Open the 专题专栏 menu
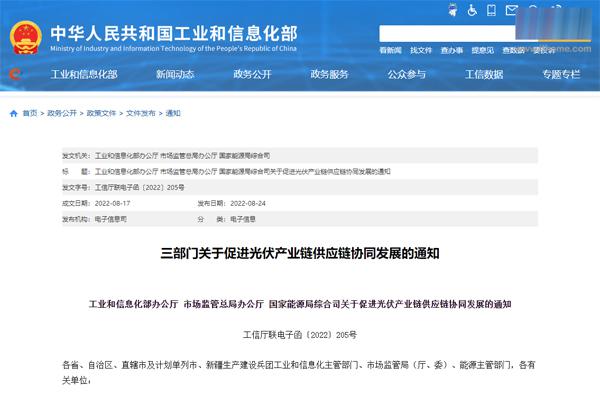 561,74
